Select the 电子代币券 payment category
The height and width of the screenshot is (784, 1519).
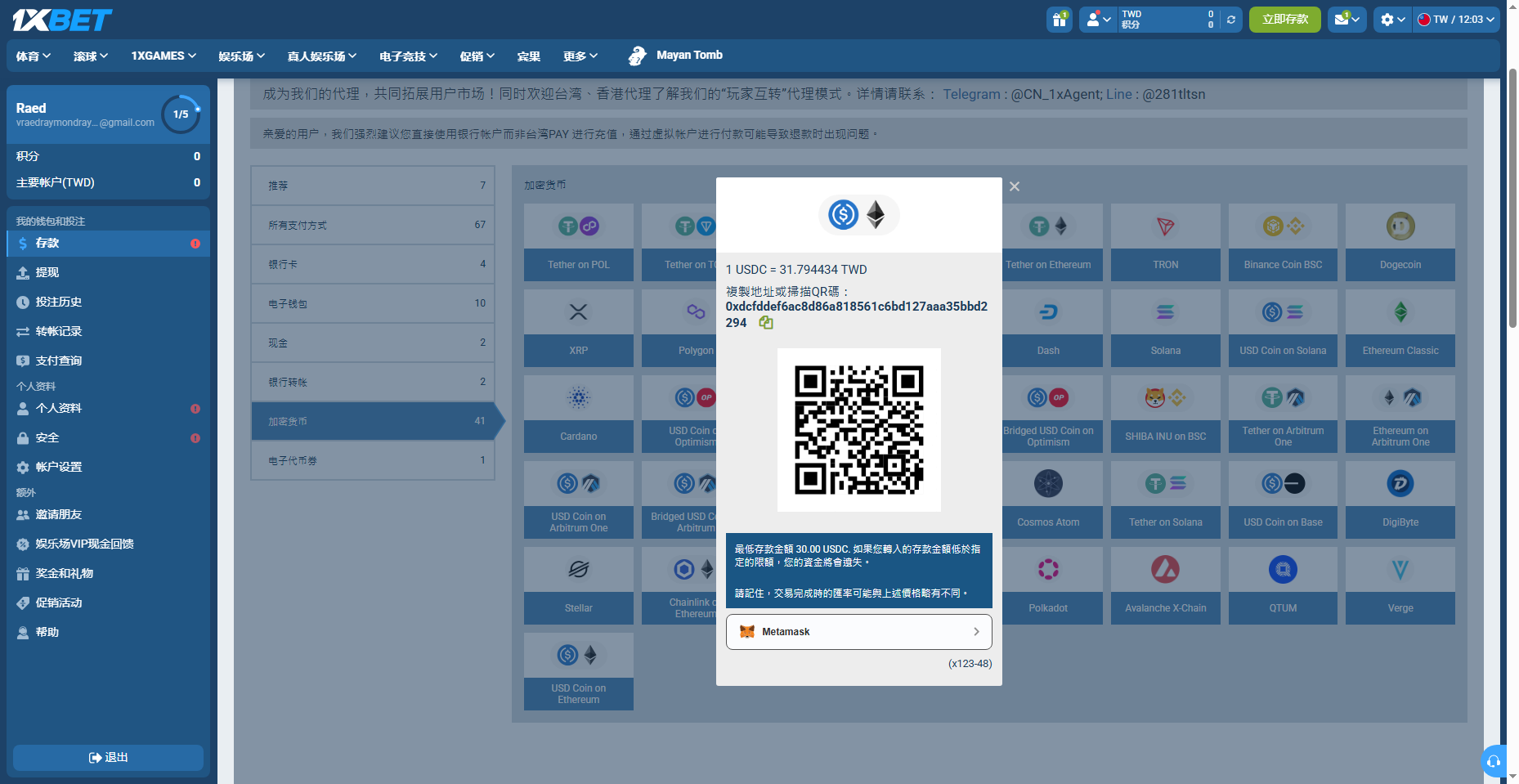click(373, 460)
